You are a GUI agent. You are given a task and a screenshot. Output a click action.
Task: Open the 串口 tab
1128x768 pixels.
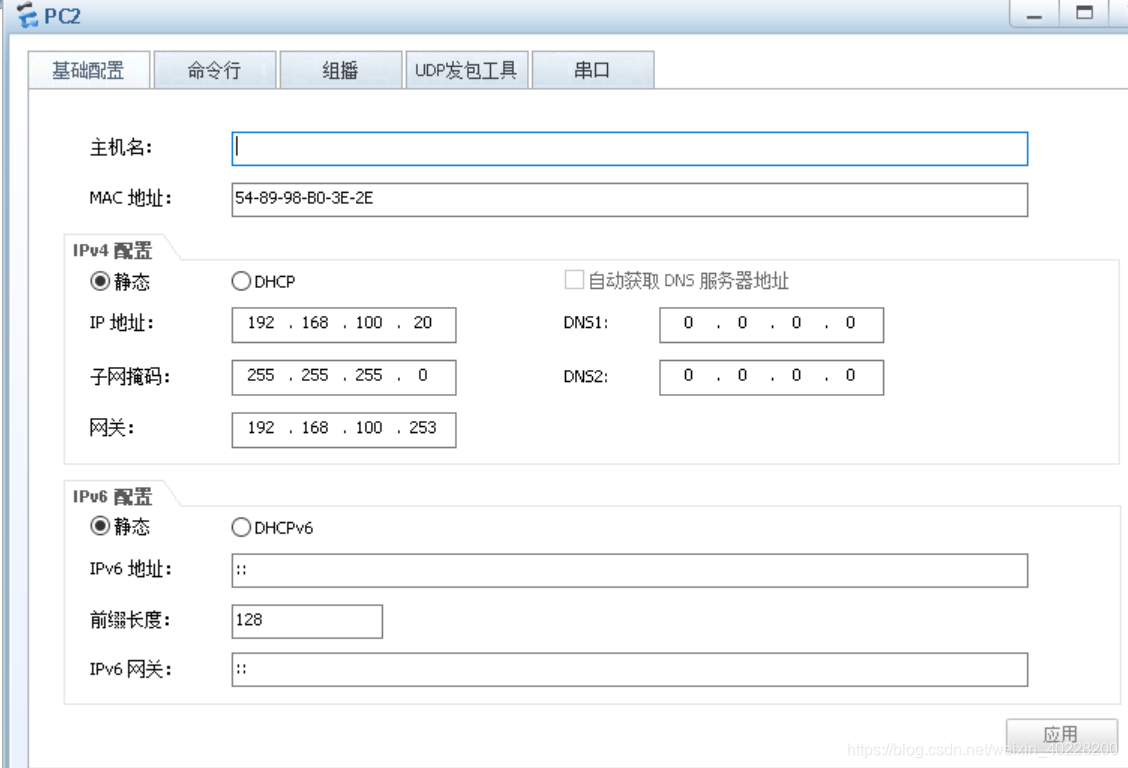[x=592, y=70]
